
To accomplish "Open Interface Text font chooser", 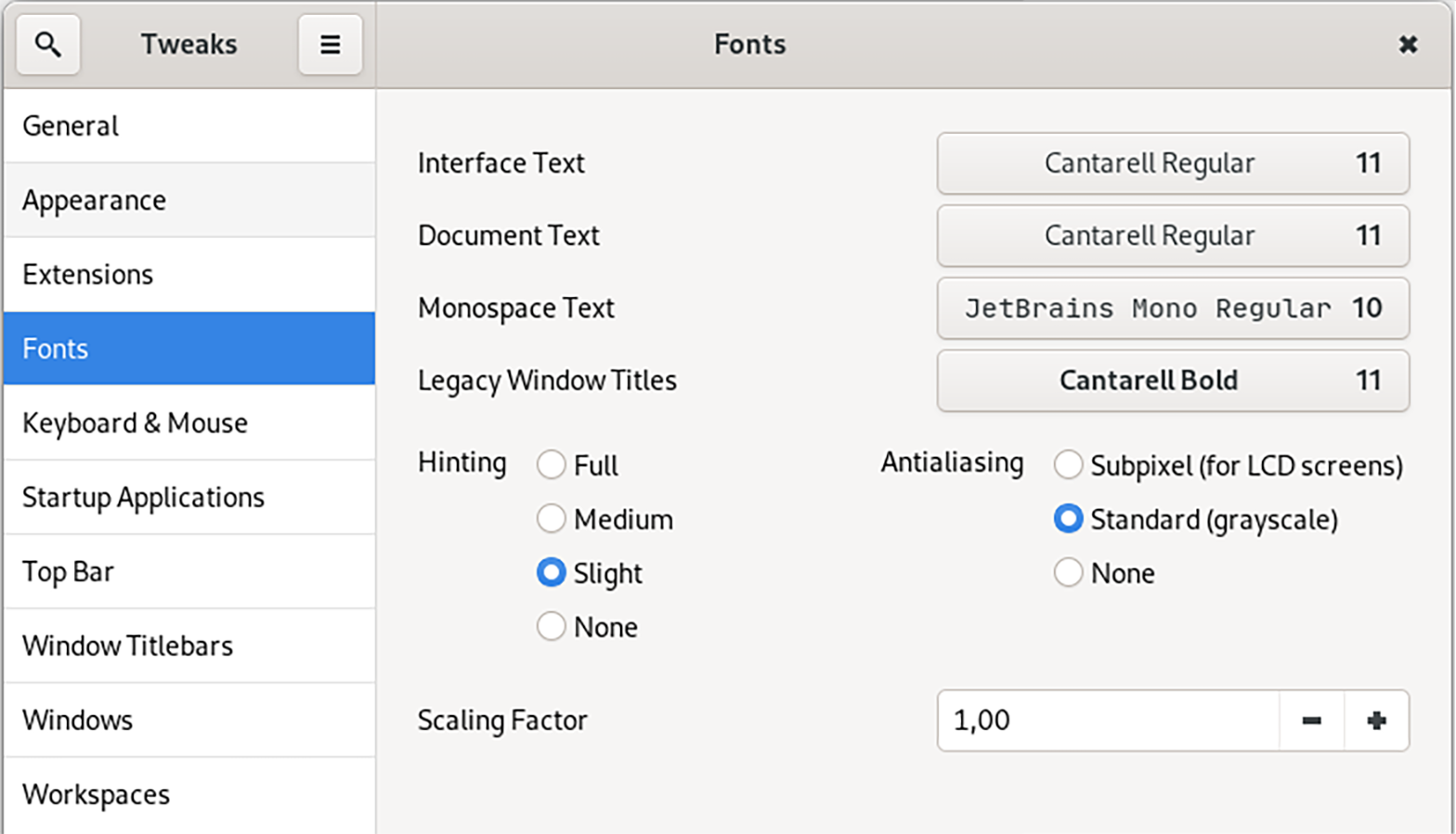I will tap(1173, 163).
